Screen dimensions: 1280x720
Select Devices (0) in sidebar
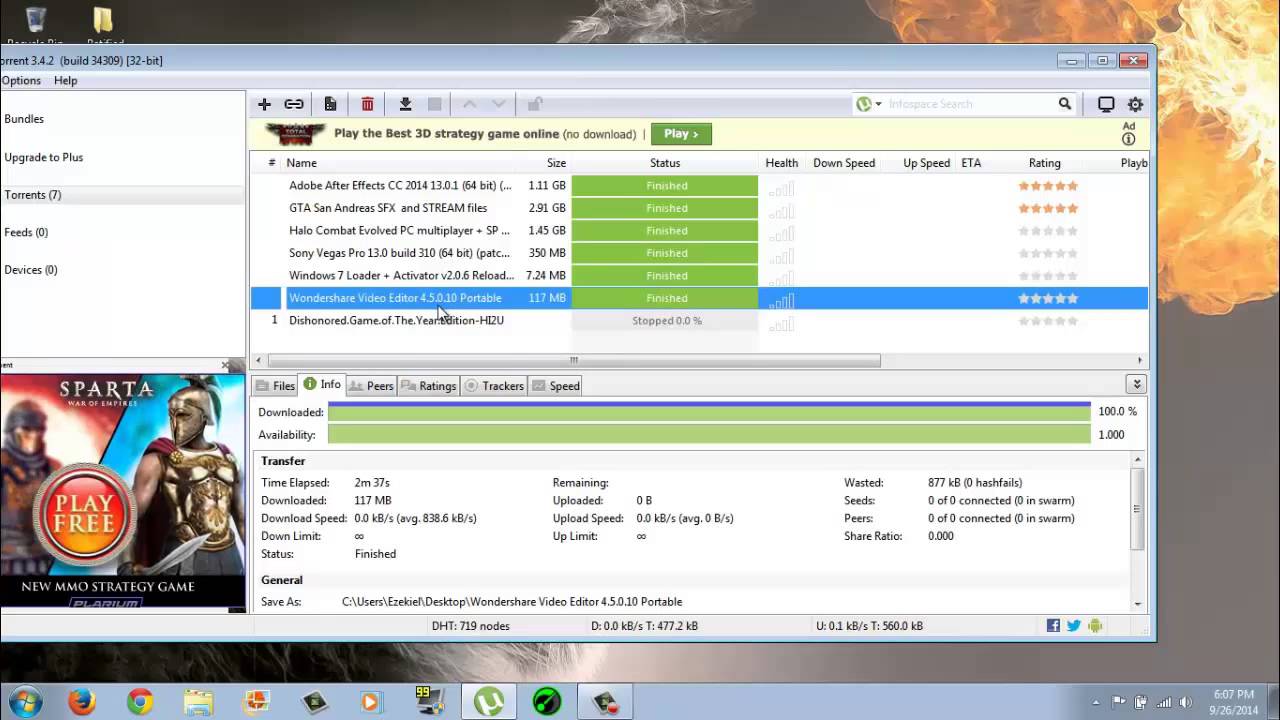[x=31, y=270]
